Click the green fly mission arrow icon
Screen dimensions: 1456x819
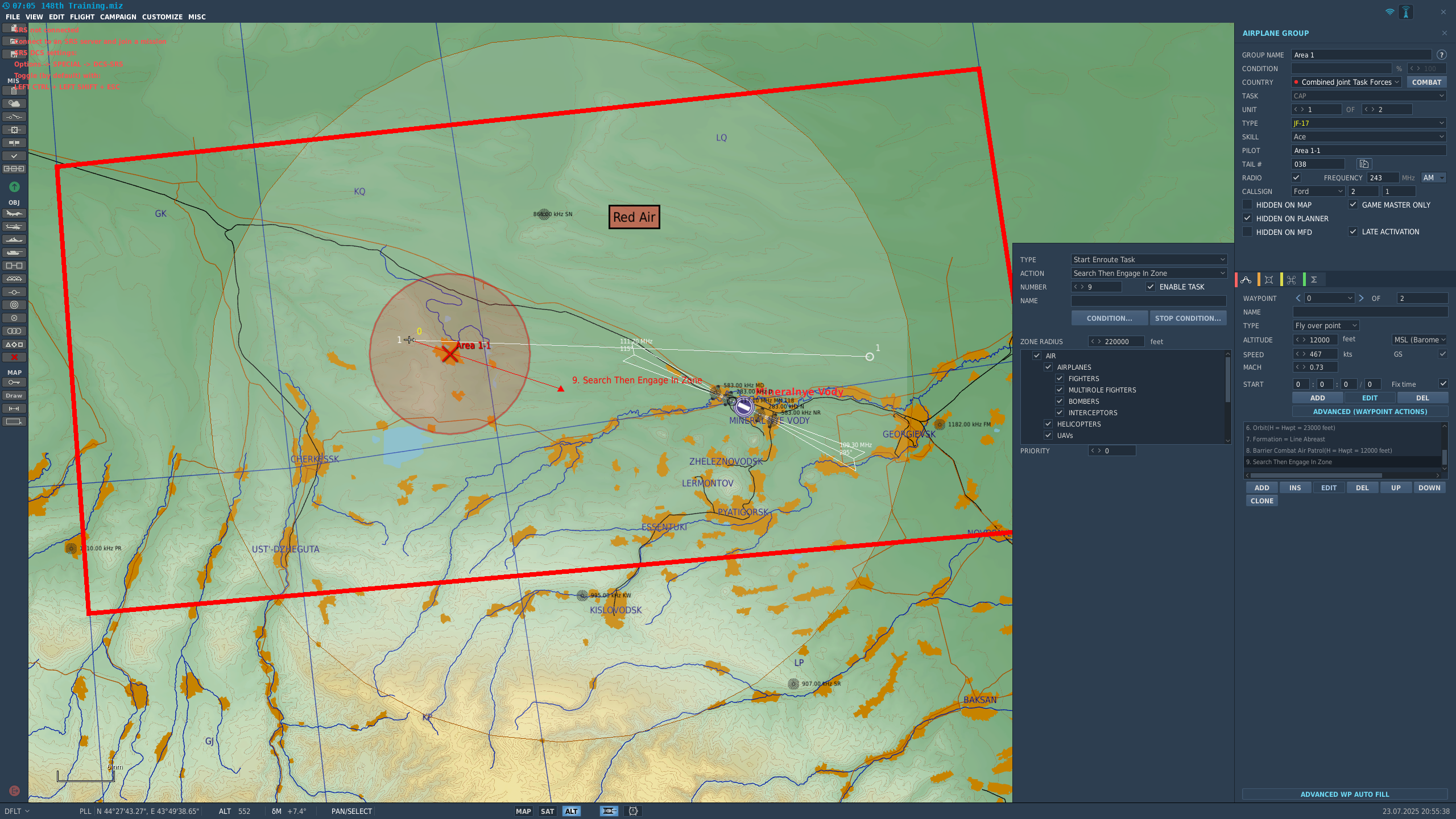click(14, 187)
